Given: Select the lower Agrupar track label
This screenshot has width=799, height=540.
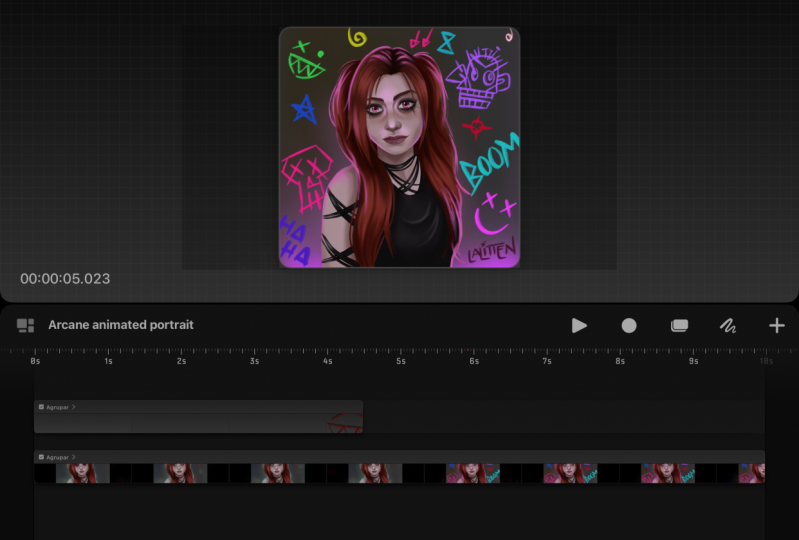Looking at the screenshot, I should [x=57, y=457].
